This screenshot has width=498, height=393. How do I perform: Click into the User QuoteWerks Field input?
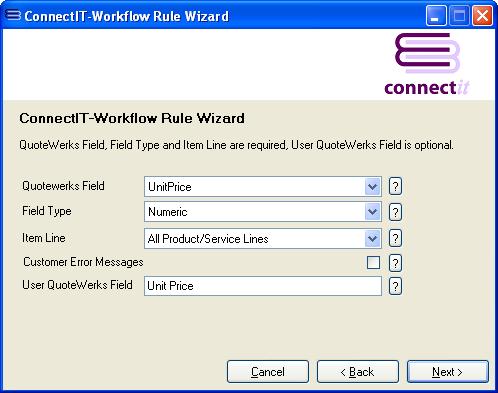click(x=263, y=286)
